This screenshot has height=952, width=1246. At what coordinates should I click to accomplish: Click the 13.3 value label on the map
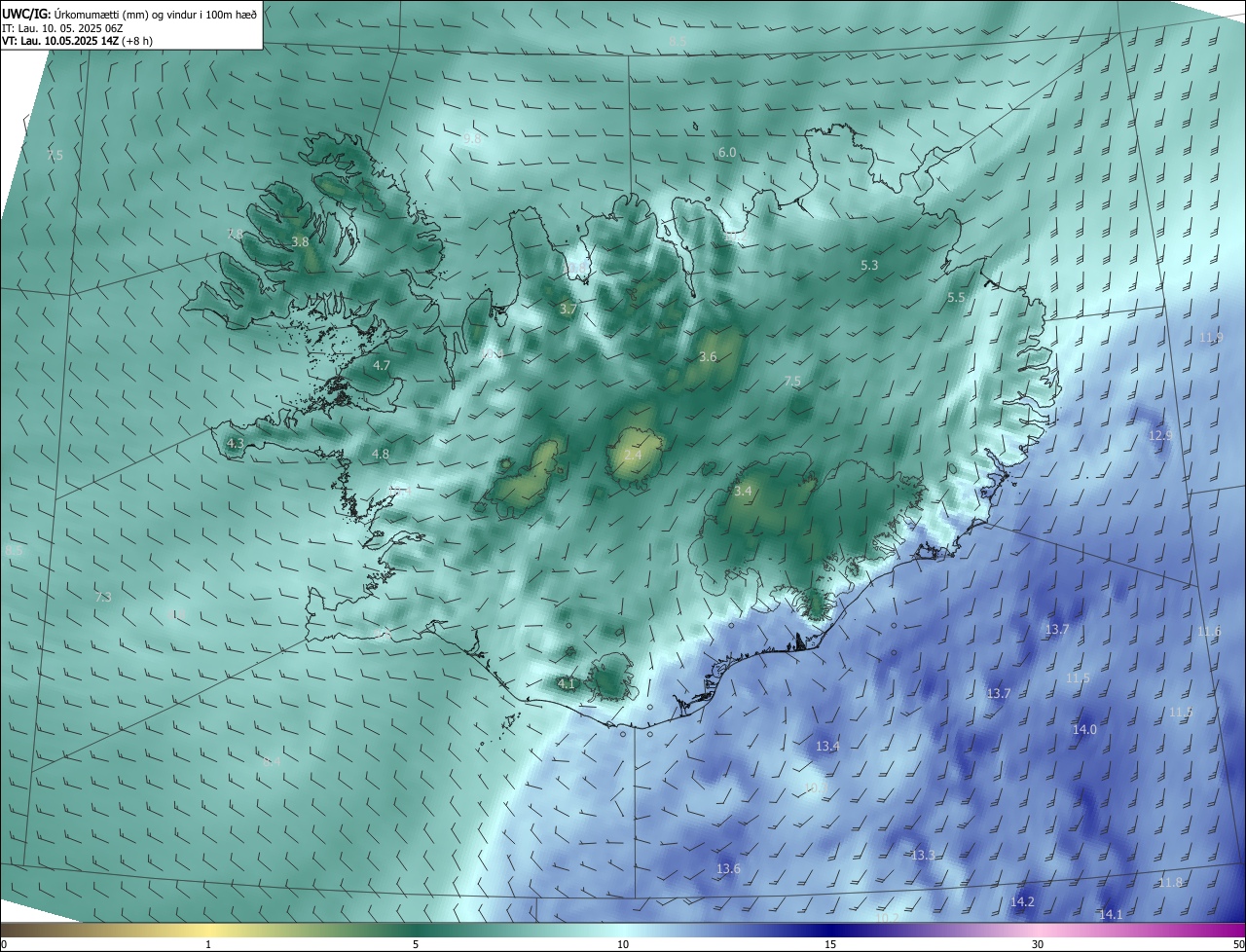point(923,856)
